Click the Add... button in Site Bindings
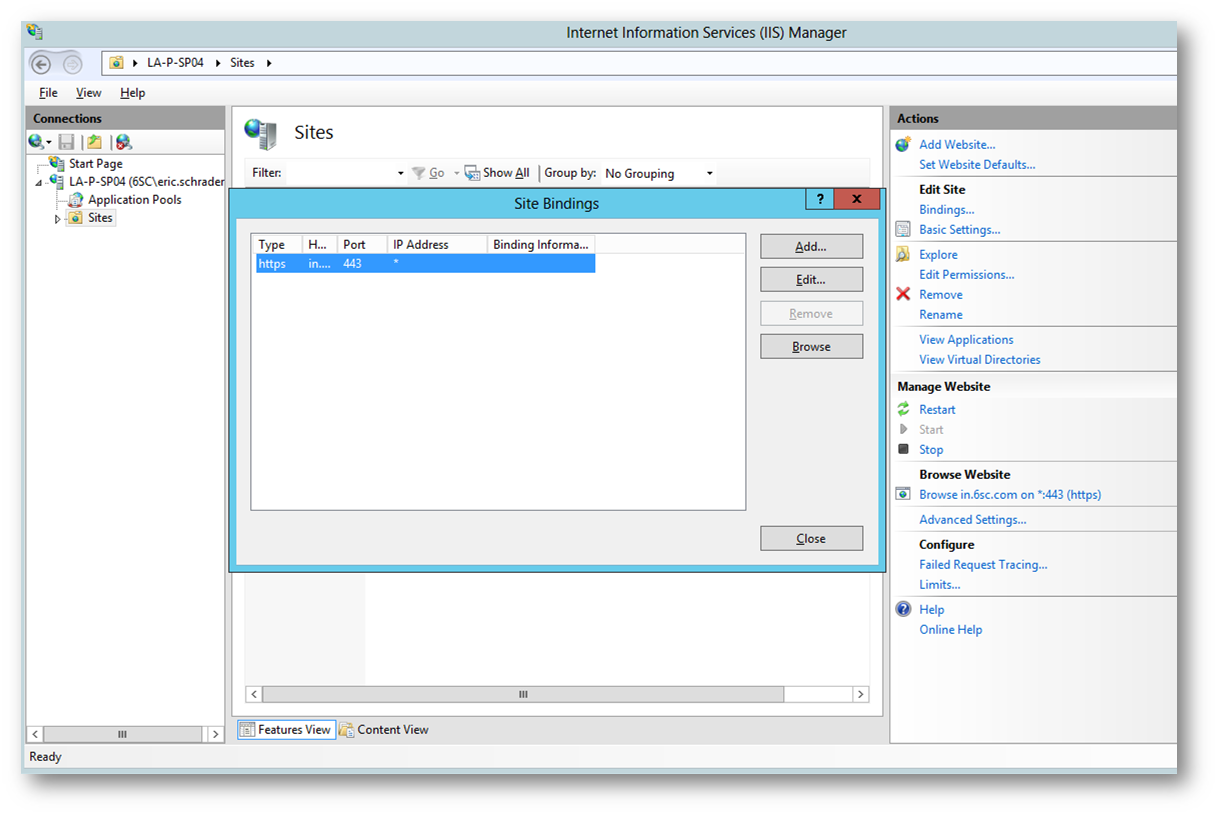 811,246
